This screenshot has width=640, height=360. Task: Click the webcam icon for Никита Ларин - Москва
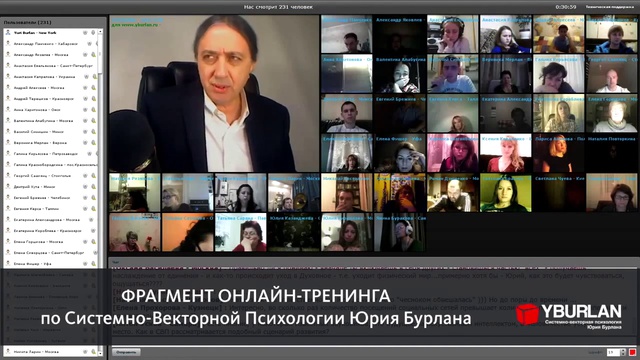coord(85,351)
